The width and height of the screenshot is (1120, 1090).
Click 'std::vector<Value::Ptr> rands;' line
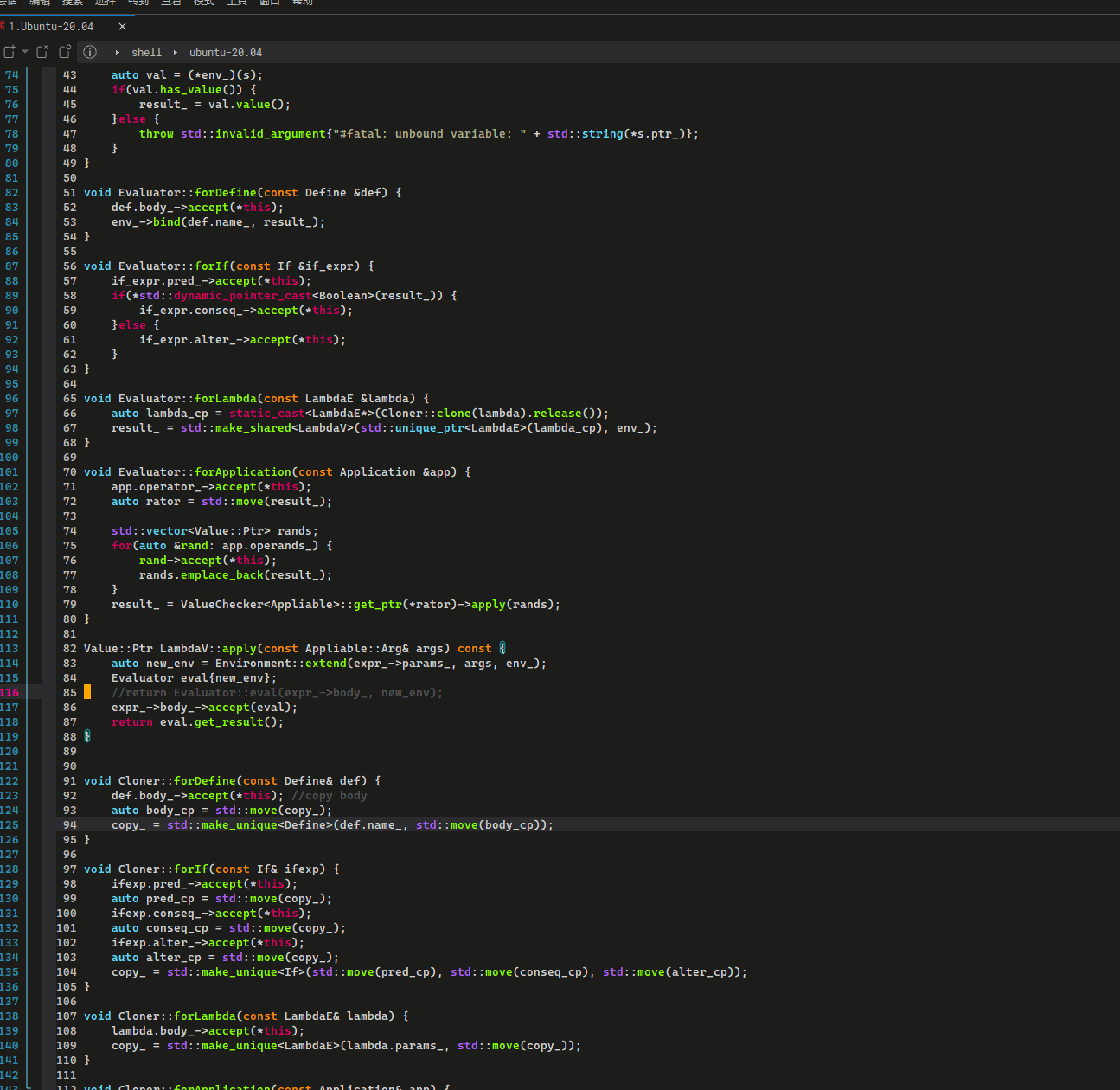(214, 531)
